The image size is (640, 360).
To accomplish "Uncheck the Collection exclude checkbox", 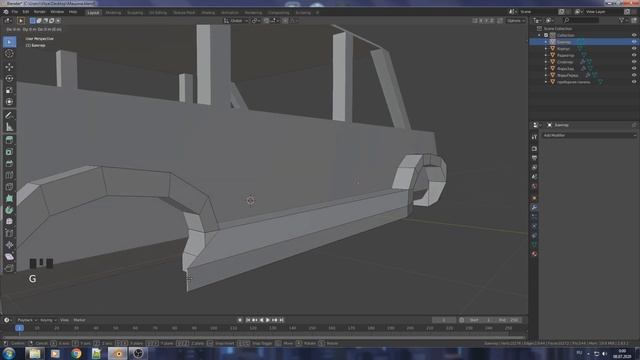I will [546, 35].
